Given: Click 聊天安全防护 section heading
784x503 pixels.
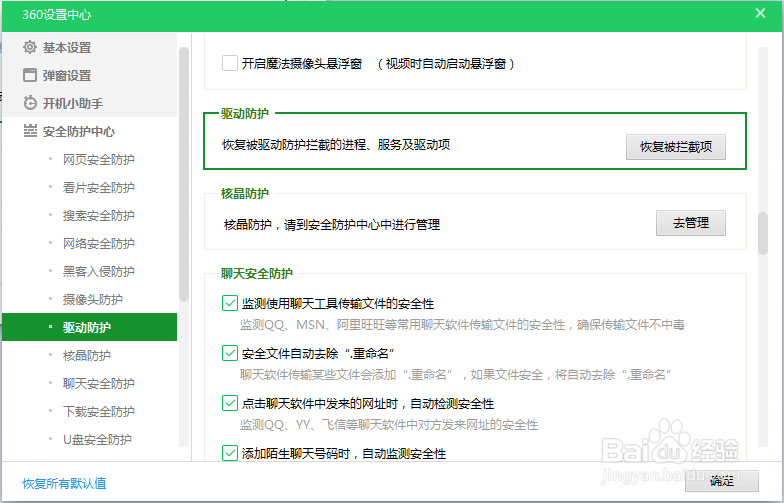Looking at the screenshot, I should coord(256,274).
